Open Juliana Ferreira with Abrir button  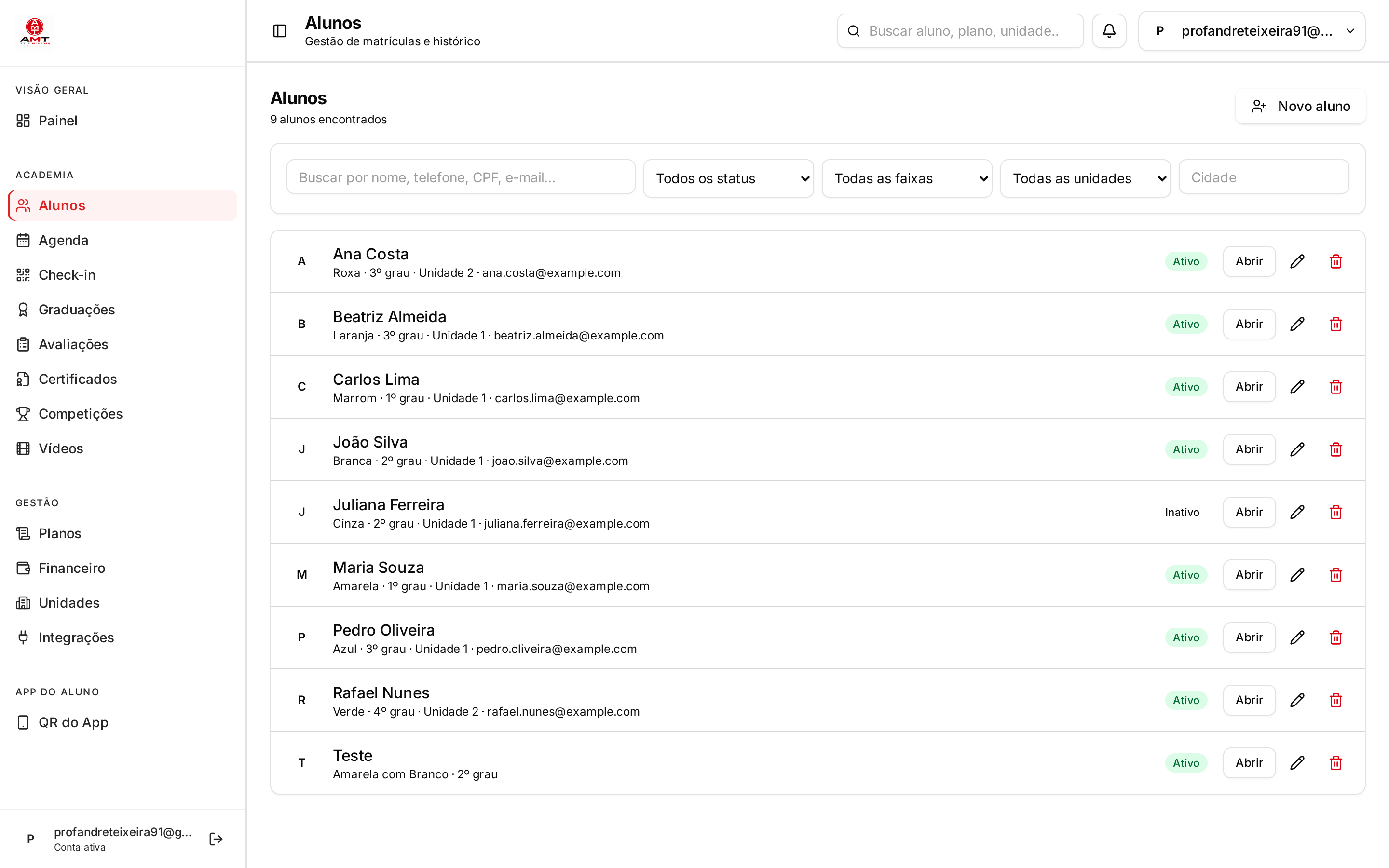click(x=1249, y=512)
